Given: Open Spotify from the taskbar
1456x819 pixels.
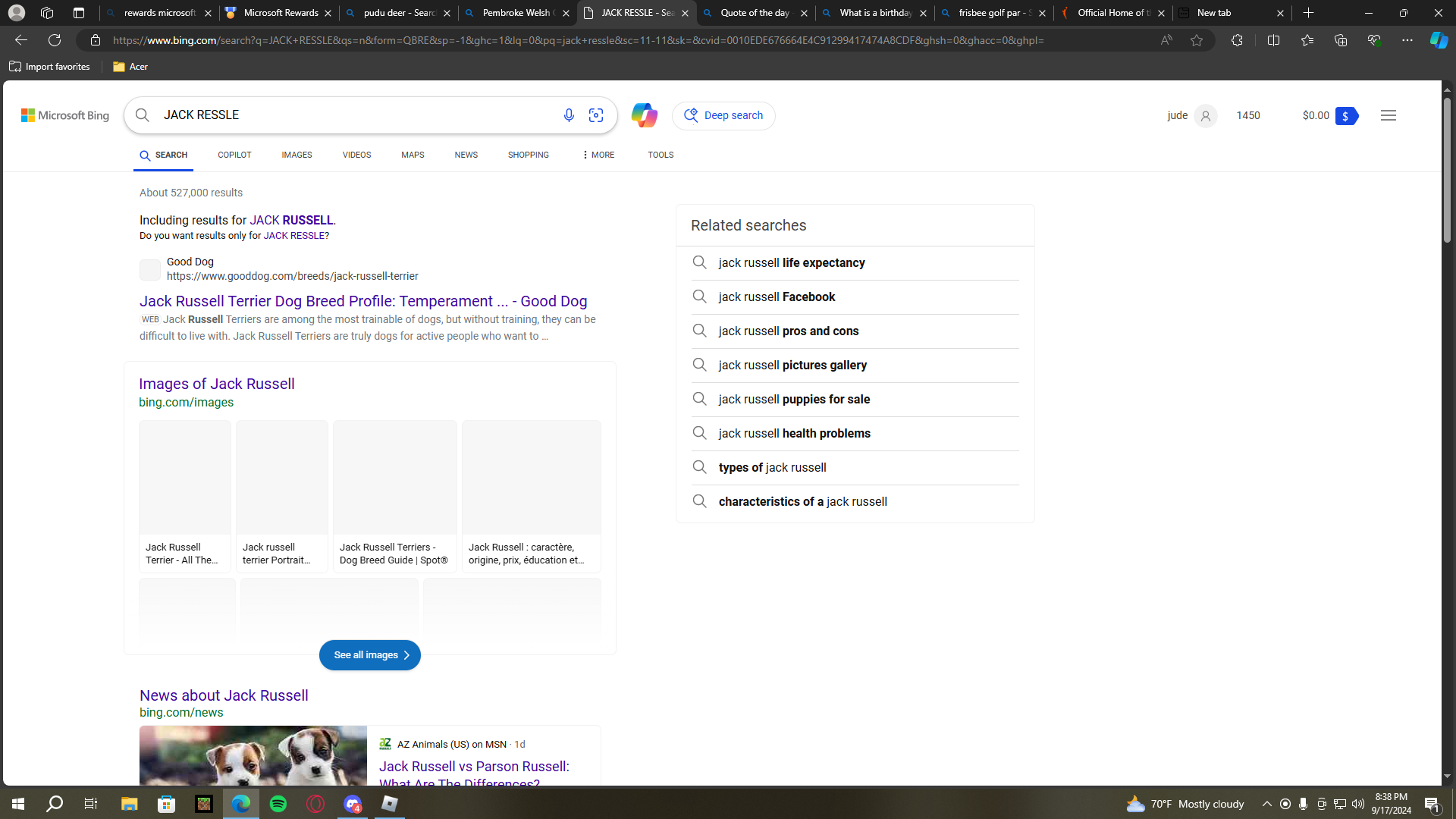Looking at the screenshot, I should coord(278,804).
